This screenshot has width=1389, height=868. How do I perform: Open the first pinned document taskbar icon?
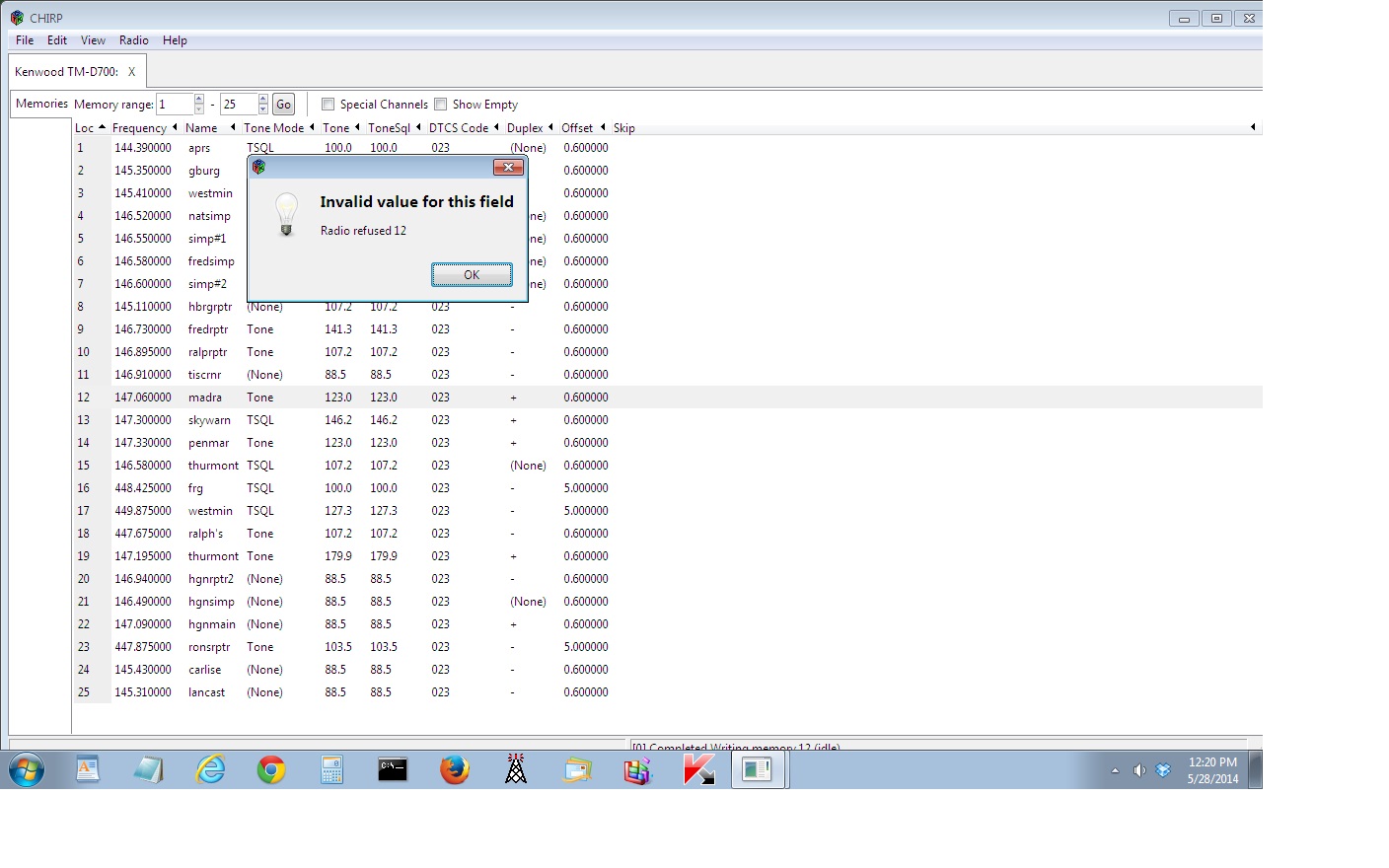[x=88, y=769]
